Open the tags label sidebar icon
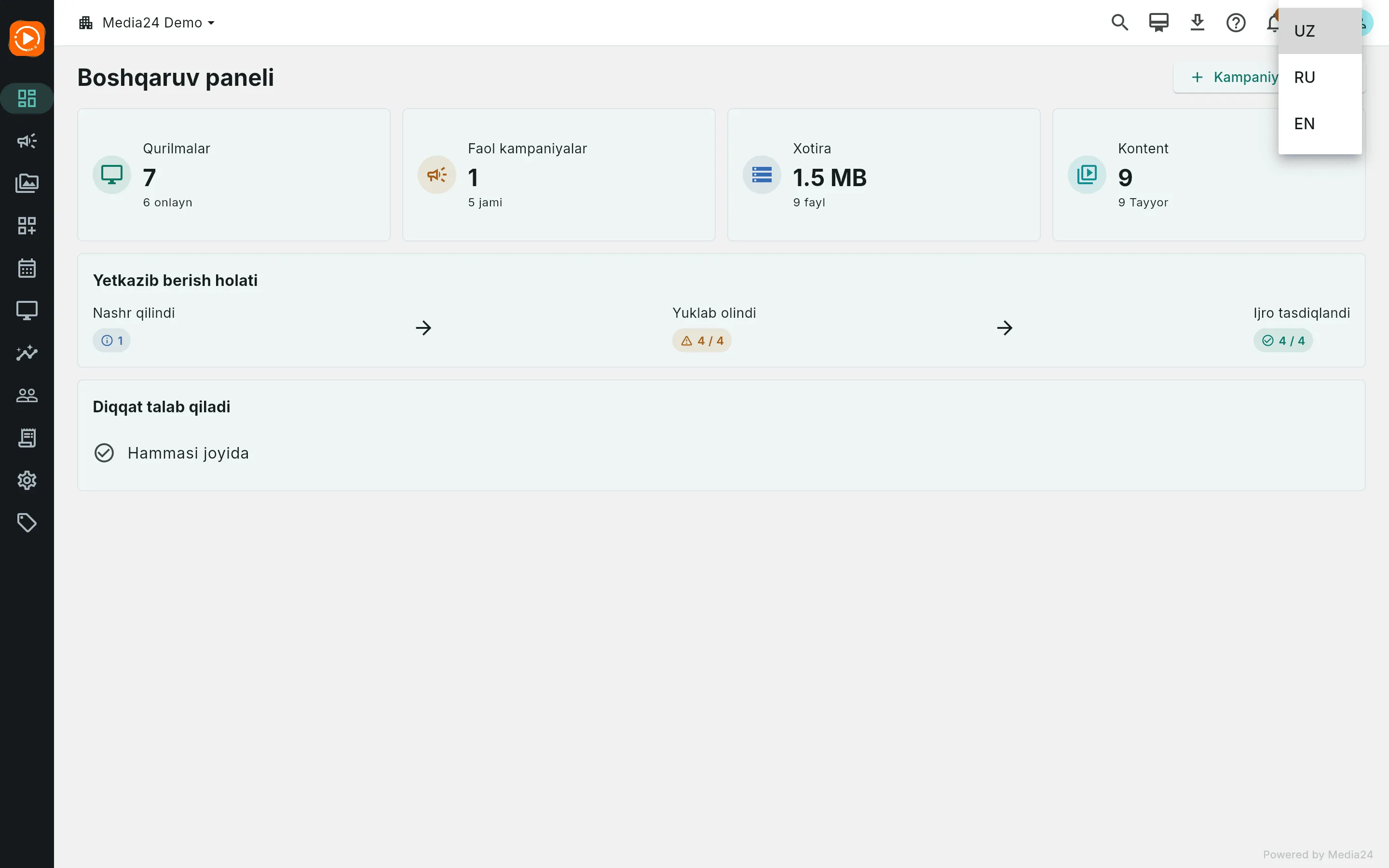Screen dimensions: 1389x868 pos(27,523)
